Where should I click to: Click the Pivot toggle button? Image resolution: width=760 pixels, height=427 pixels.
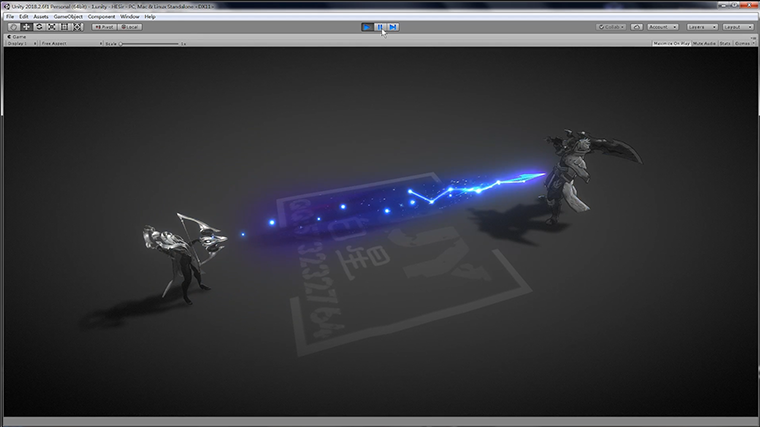103,27
